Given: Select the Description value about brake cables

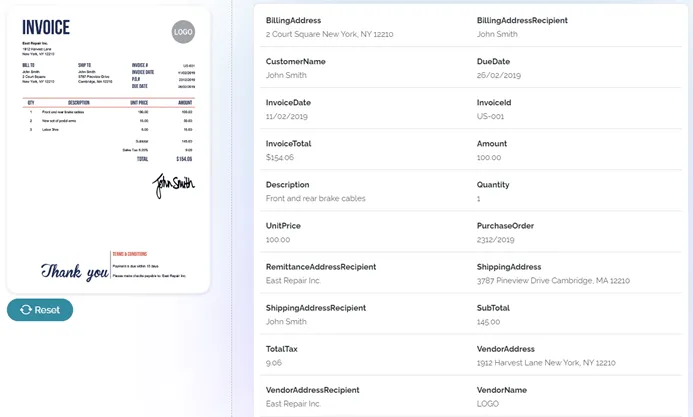Looking at the screenshot, I should [x=315, y=198].
